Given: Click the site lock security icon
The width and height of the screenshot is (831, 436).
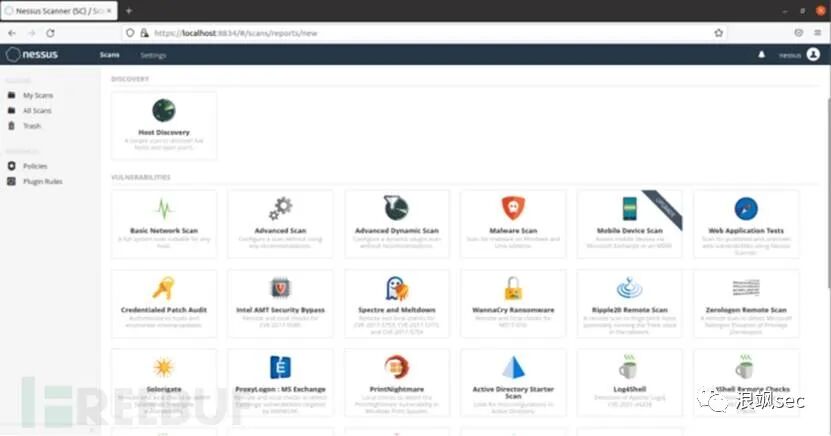Looking at the screenshot, I should (x=144, y=33).
